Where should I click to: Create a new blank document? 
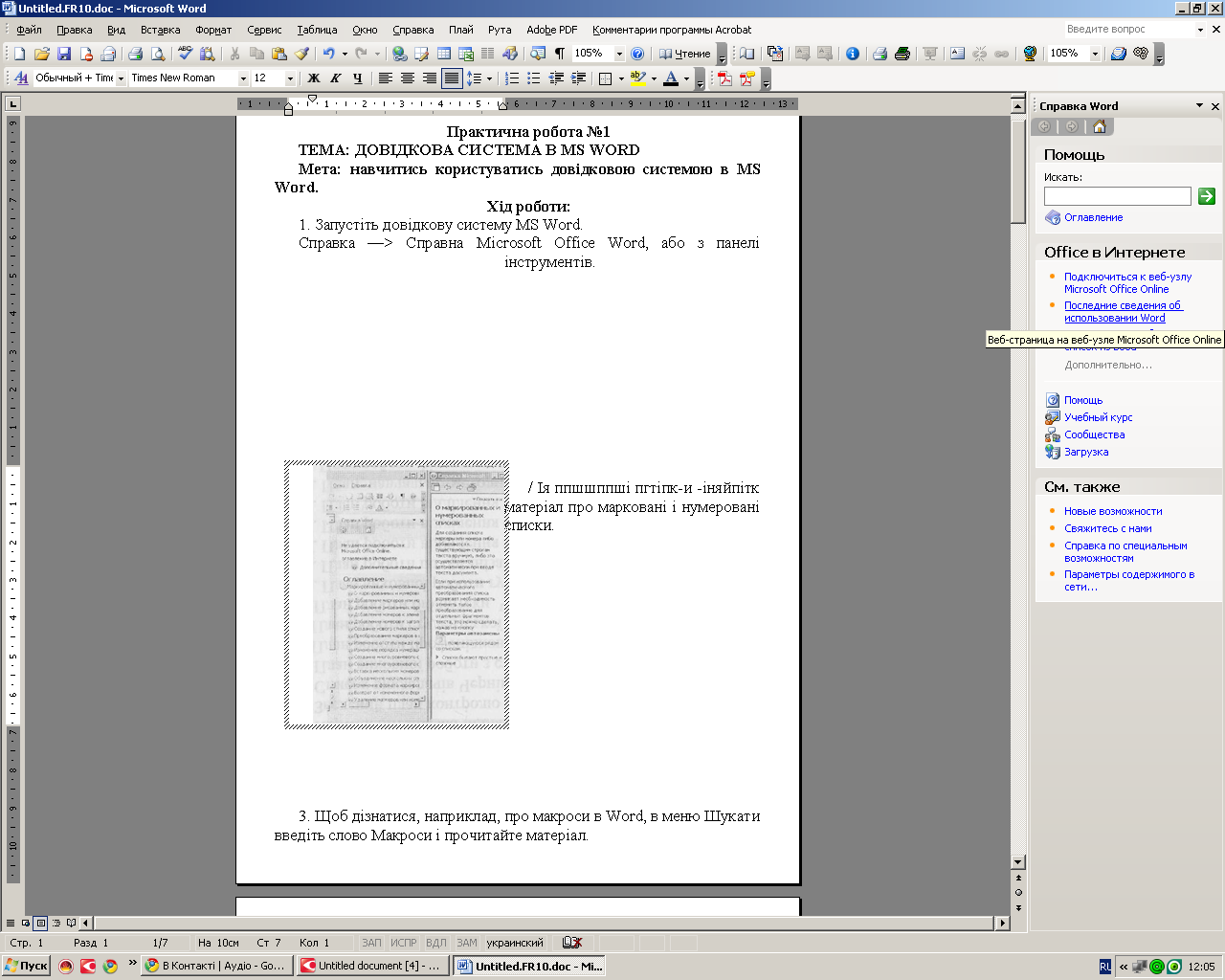tap(19, 54)
